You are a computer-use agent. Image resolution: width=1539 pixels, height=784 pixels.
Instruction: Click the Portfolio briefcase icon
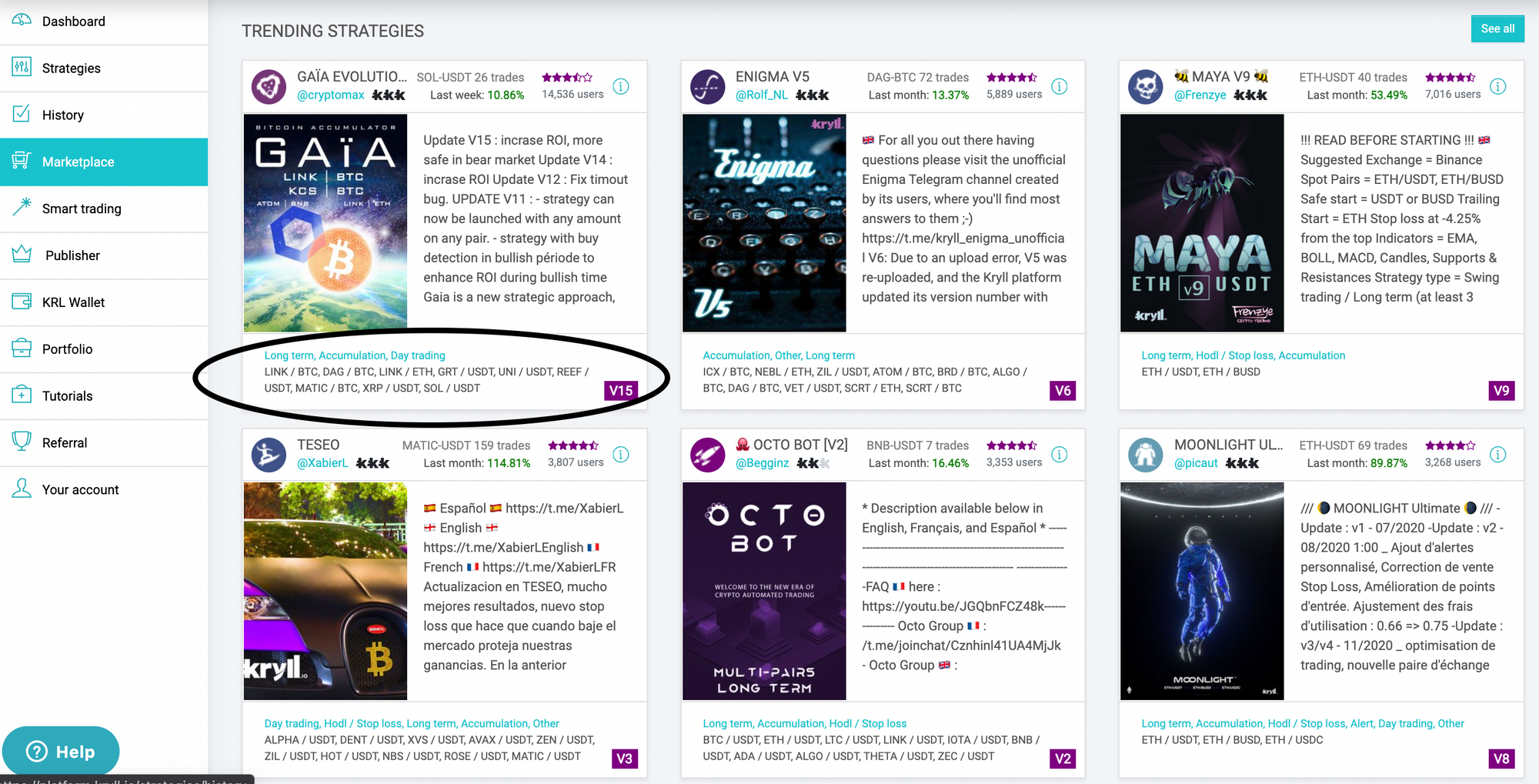(22, 349)
